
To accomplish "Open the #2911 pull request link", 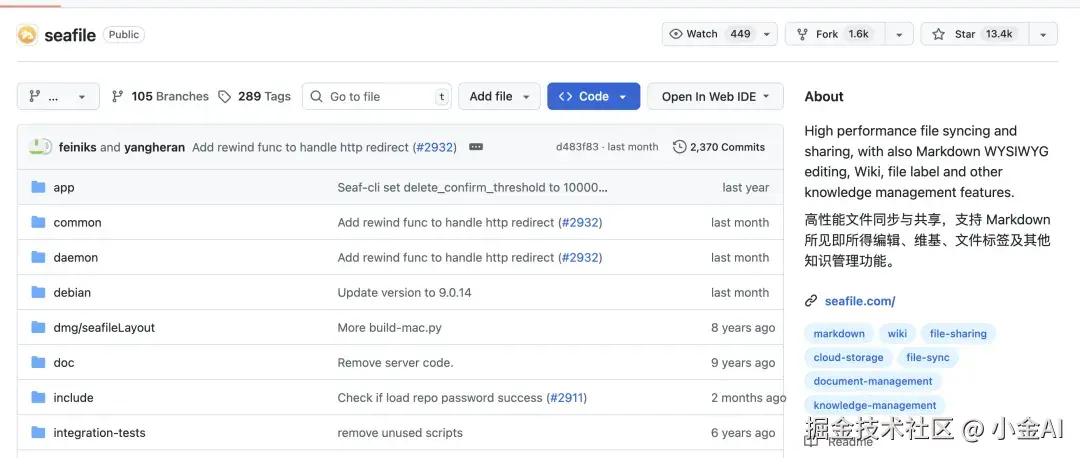I will coord(567,398).
